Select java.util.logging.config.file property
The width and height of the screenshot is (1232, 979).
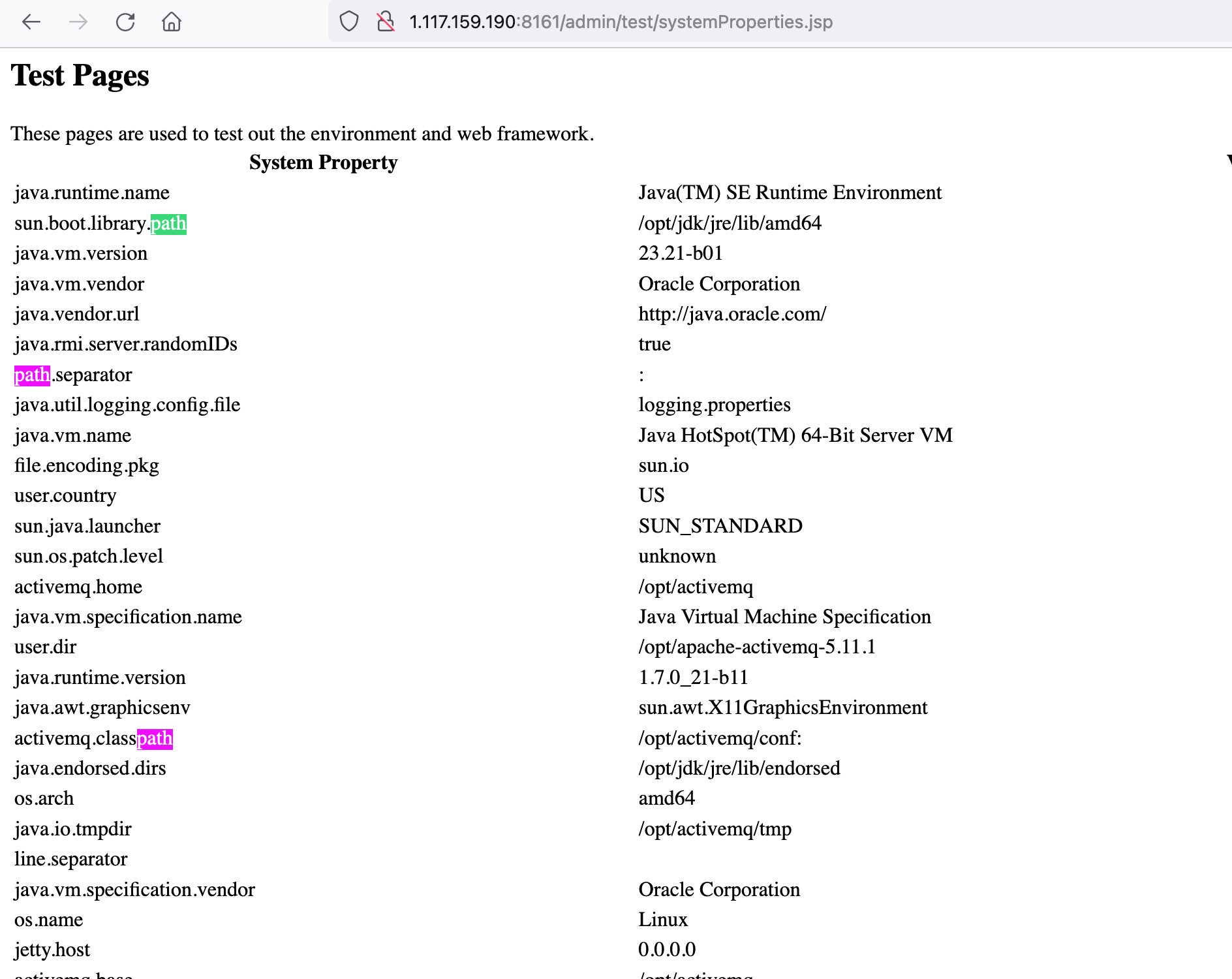(127, 405)
